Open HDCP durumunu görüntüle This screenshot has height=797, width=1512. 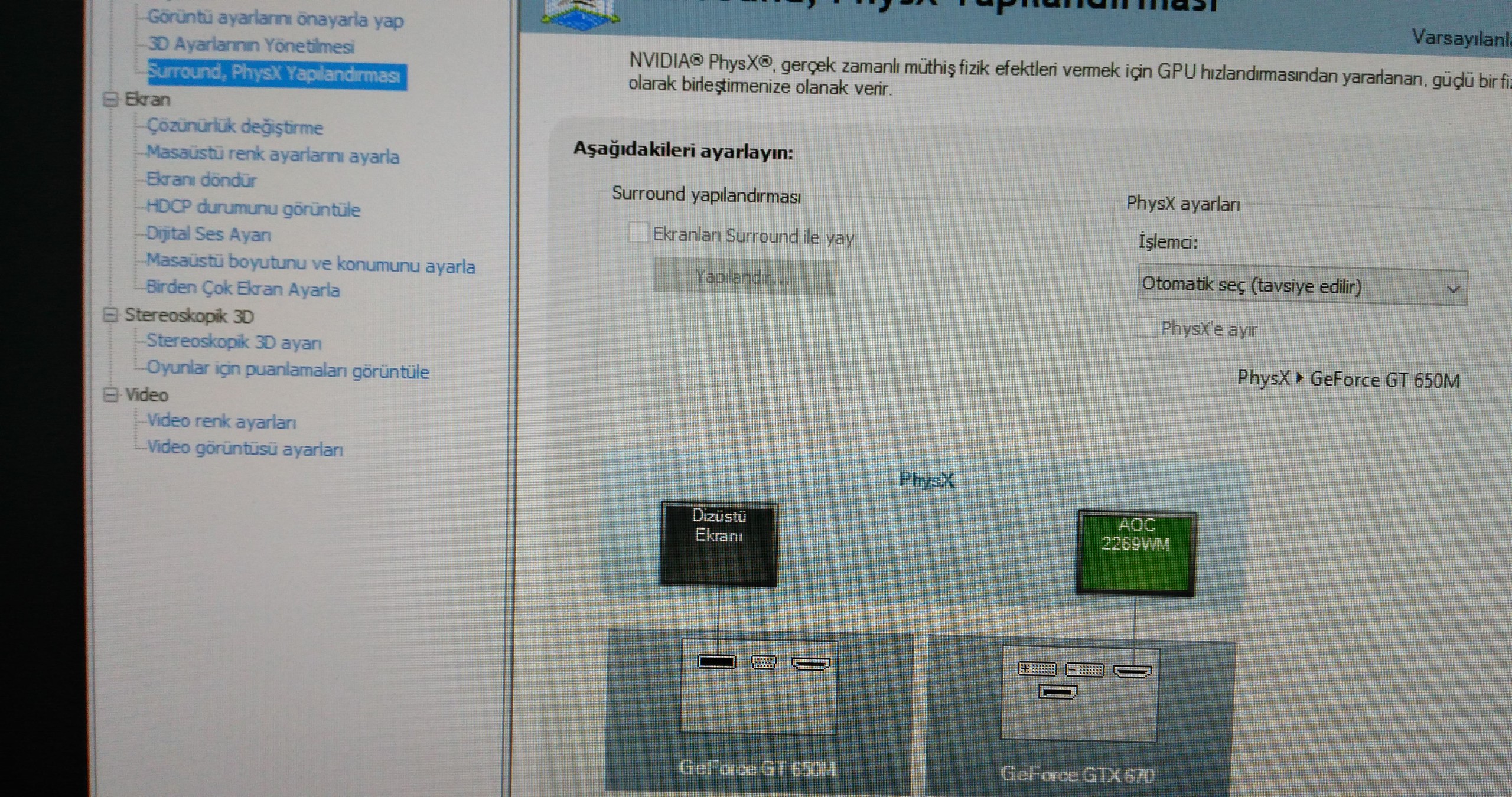click(x=253, y=208)
